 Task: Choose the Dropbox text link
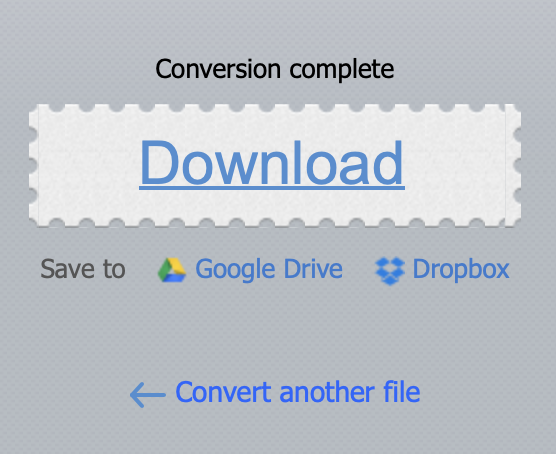(461, 269)
